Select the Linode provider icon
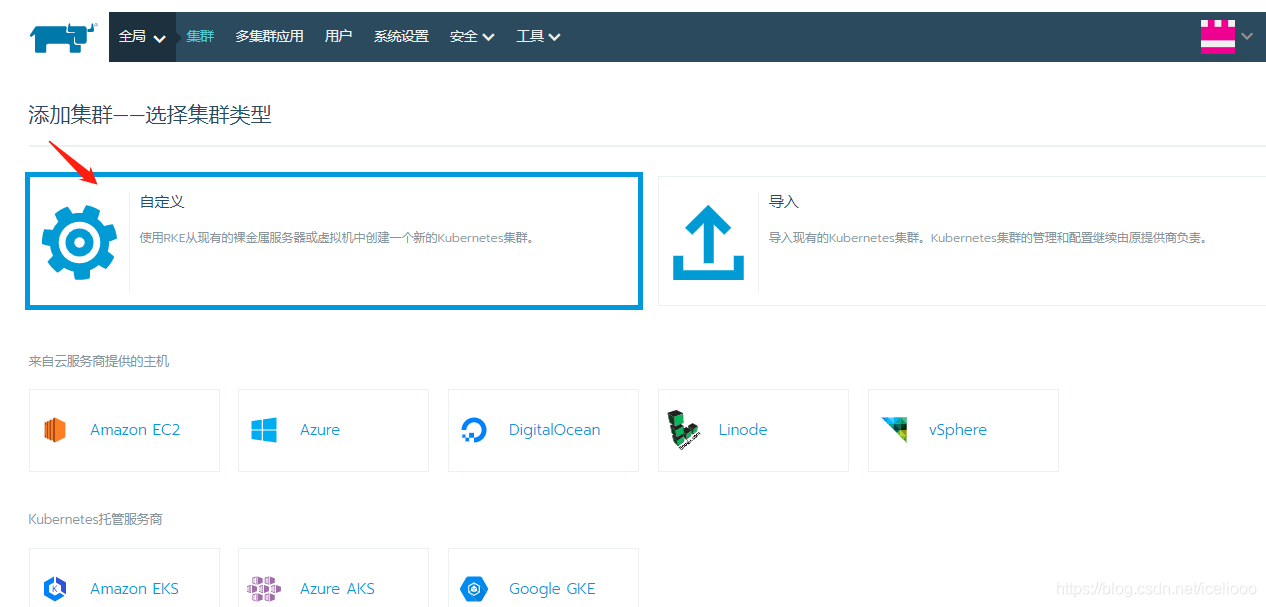Screen dimensions: 1266x607 point(684,429)
